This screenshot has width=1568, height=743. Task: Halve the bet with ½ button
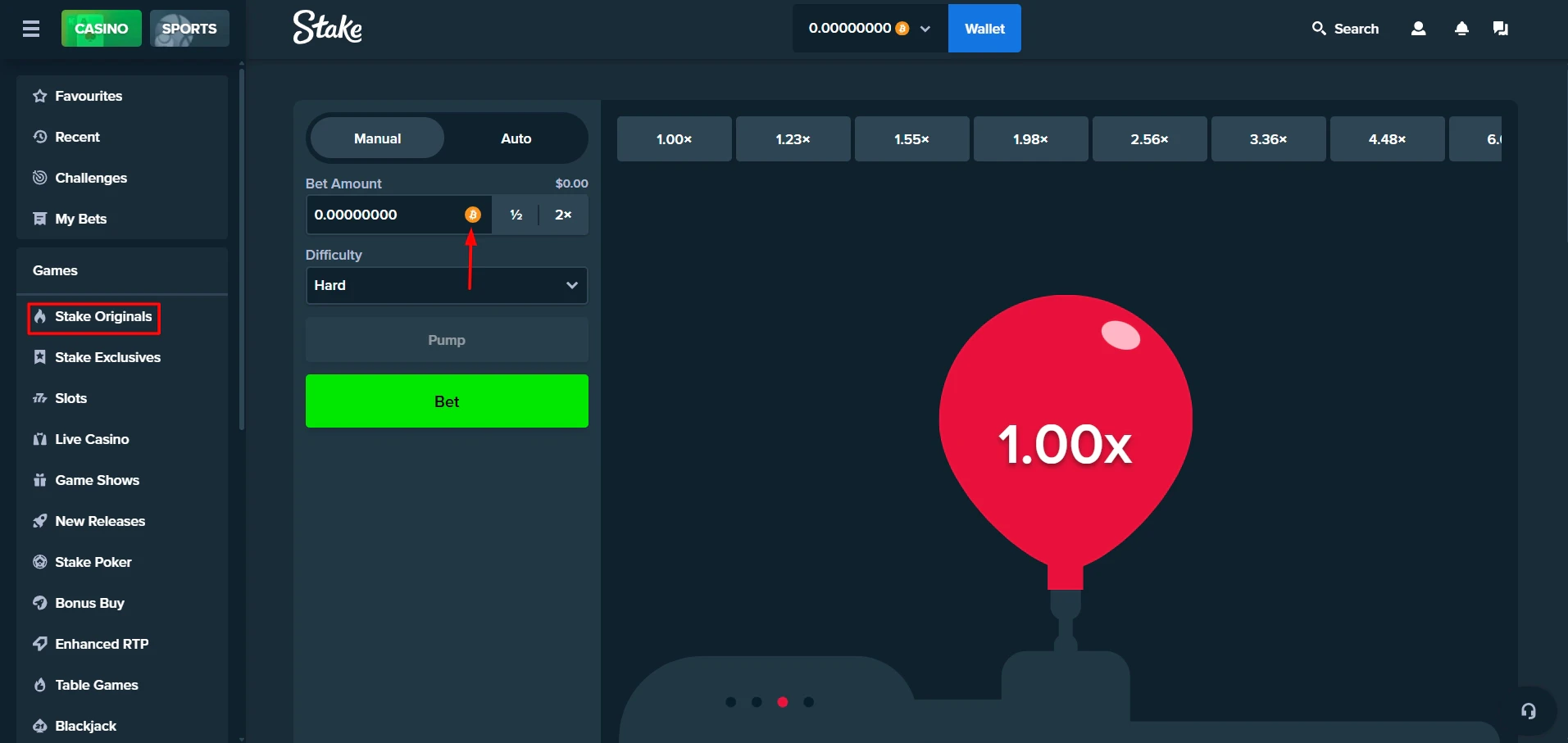516,215
